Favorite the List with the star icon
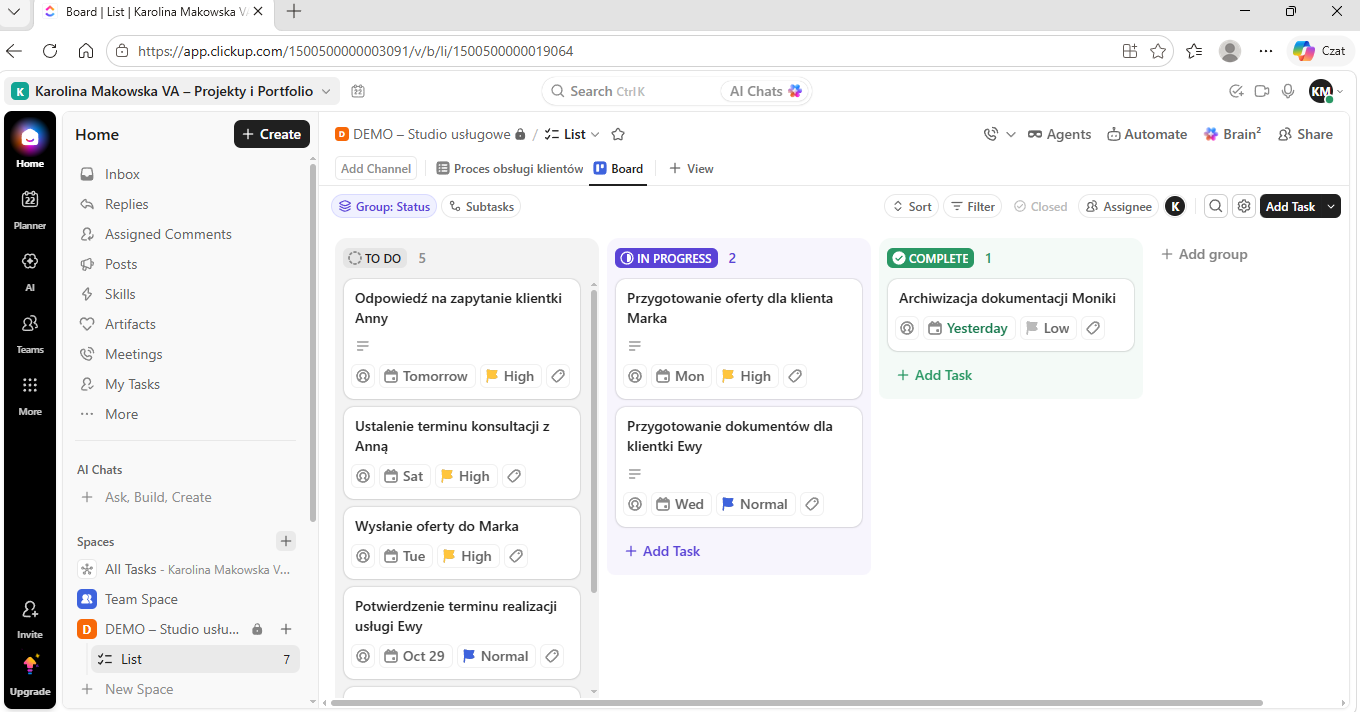Viewport: 1360px width, 712px height. coord(618,134)
